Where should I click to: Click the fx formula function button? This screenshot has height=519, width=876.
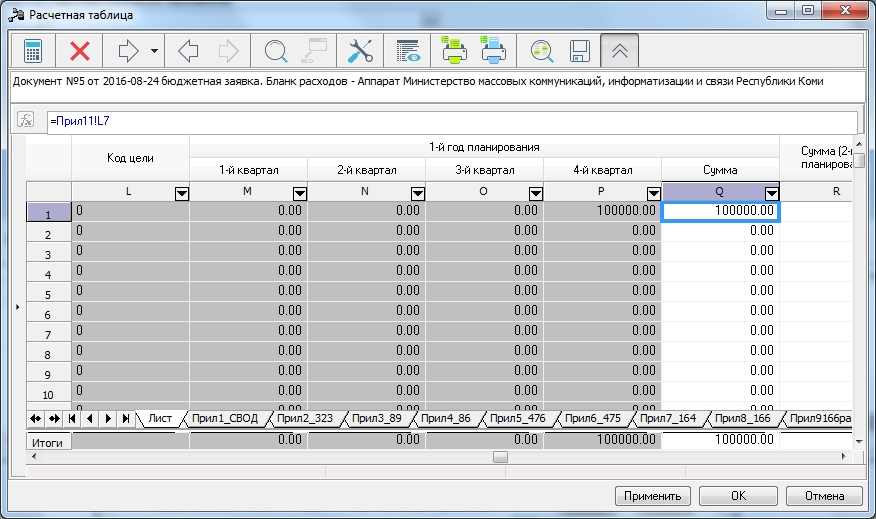tap(26, 120)
